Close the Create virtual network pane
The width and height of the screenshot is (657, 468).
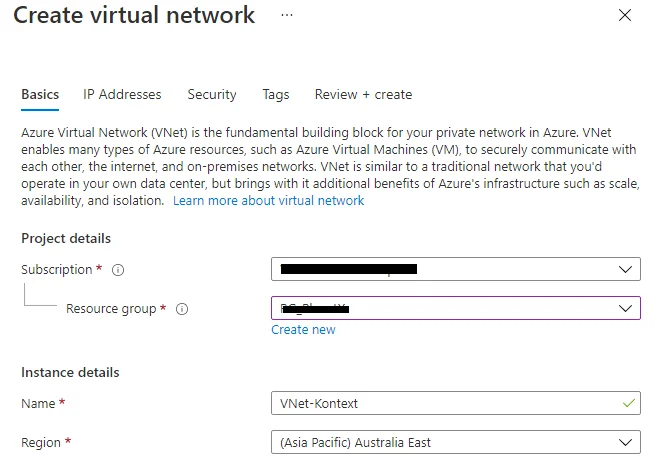(625, 16)
